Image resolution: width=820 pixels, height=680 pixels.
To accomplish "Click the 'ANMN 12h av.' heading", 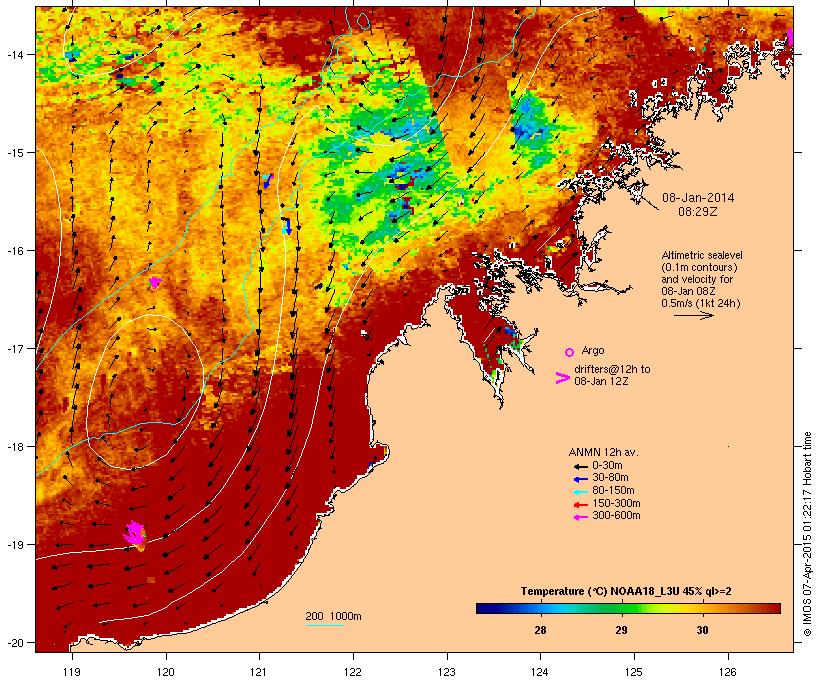I will click(x=603, y=452).
